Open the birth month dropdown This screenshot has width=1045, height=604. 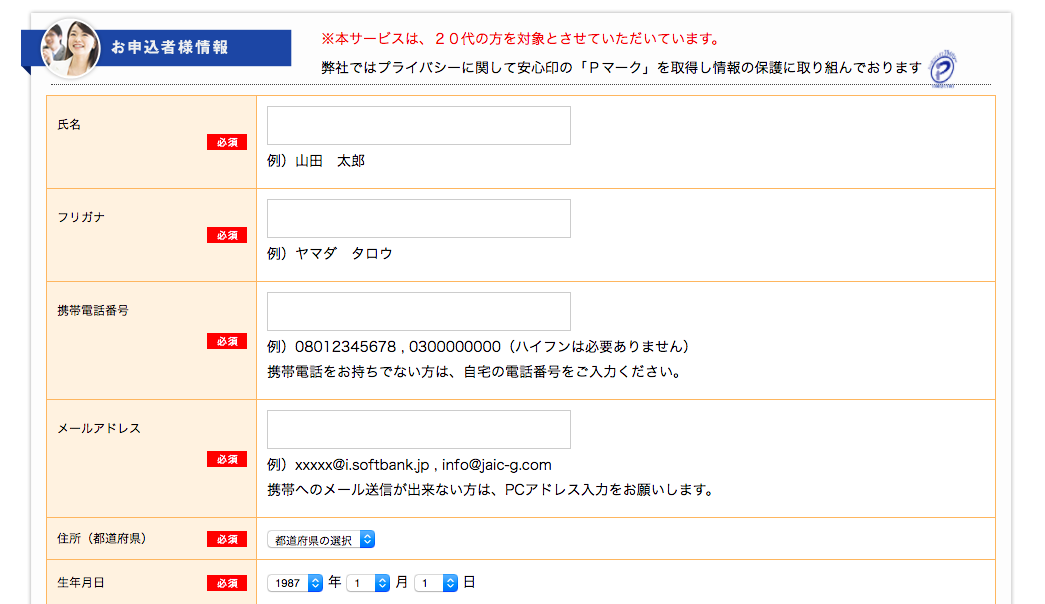(x=368, y=583)
